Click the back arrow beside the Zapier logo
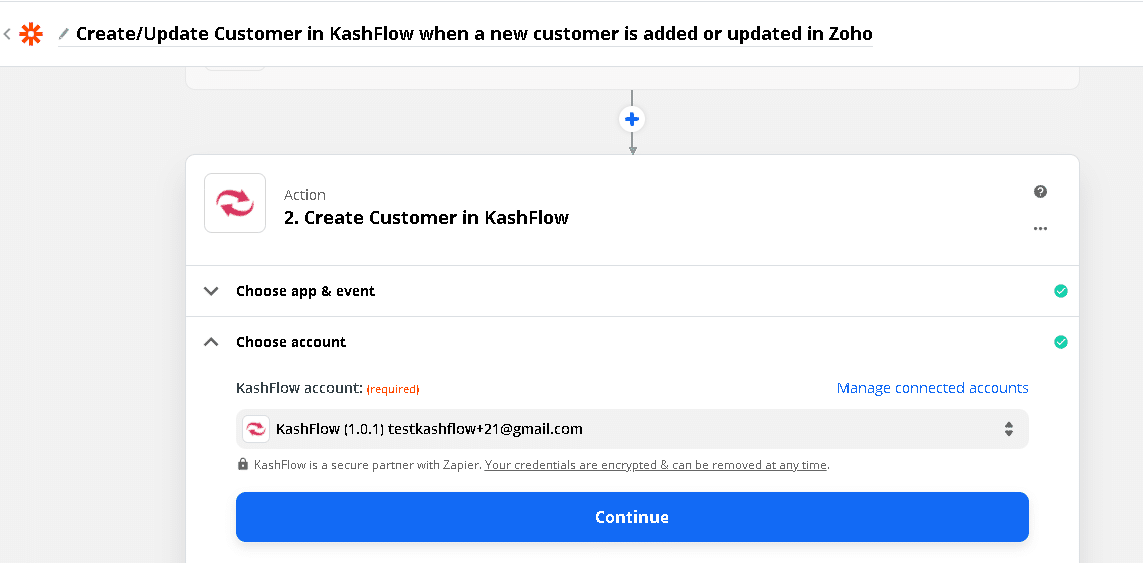The height and width of the screenshot is (563, 1143). click(8, 34)
